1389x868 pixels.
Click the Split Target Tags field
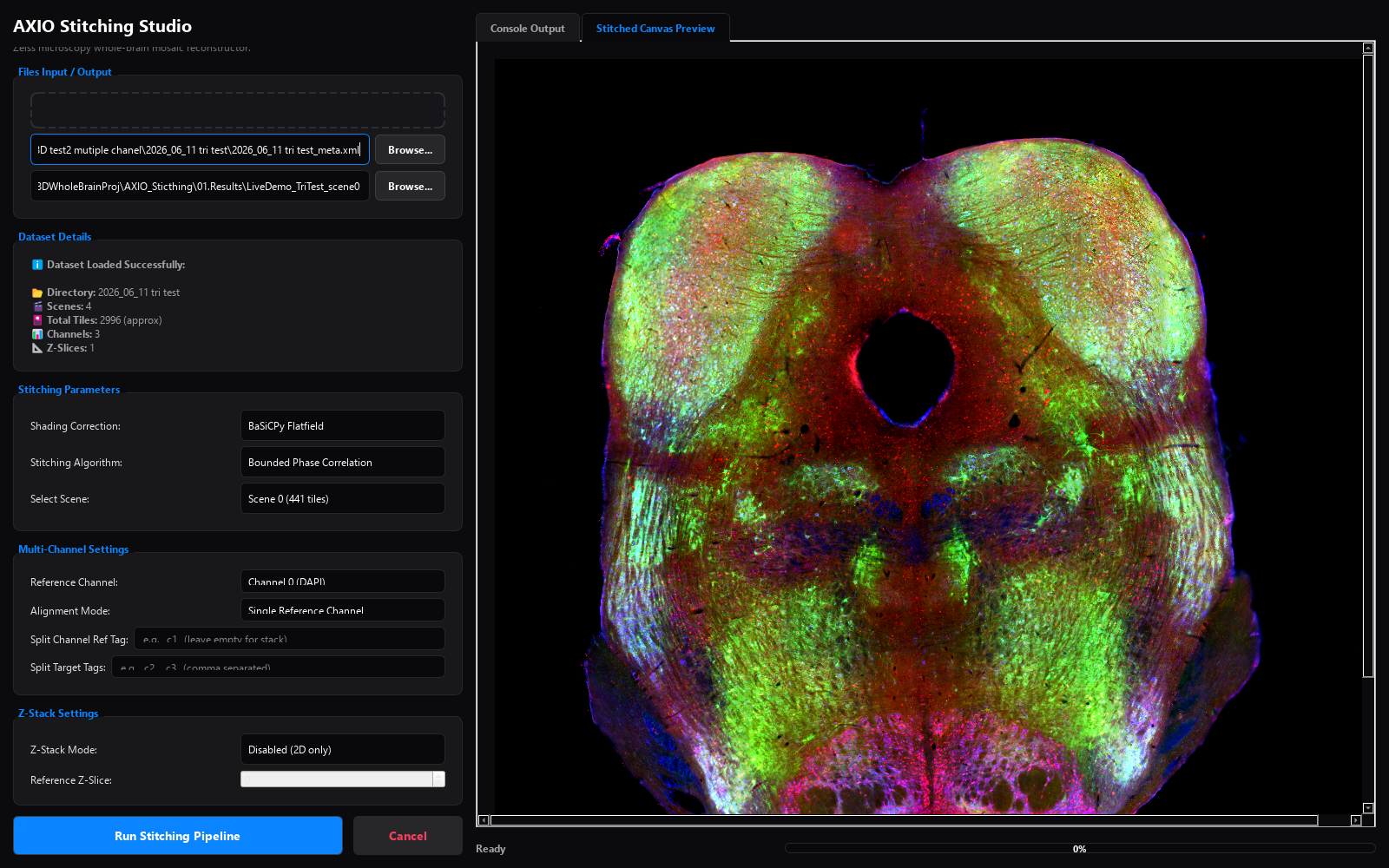point(278,667)
